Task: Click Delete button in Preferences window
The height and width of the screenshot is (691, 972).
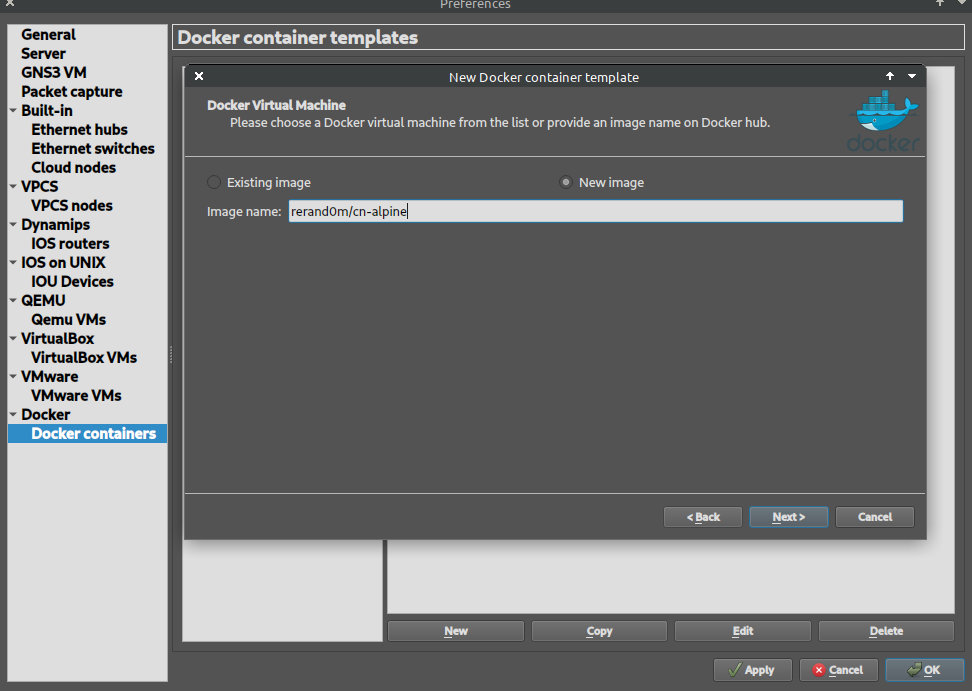Action: click(886, 631)
